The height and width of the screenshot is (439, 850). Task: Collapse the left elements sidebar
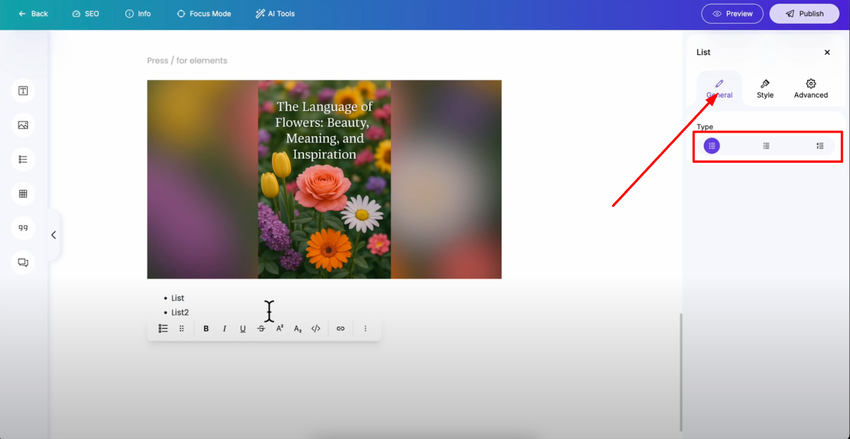tap(53, 235)
